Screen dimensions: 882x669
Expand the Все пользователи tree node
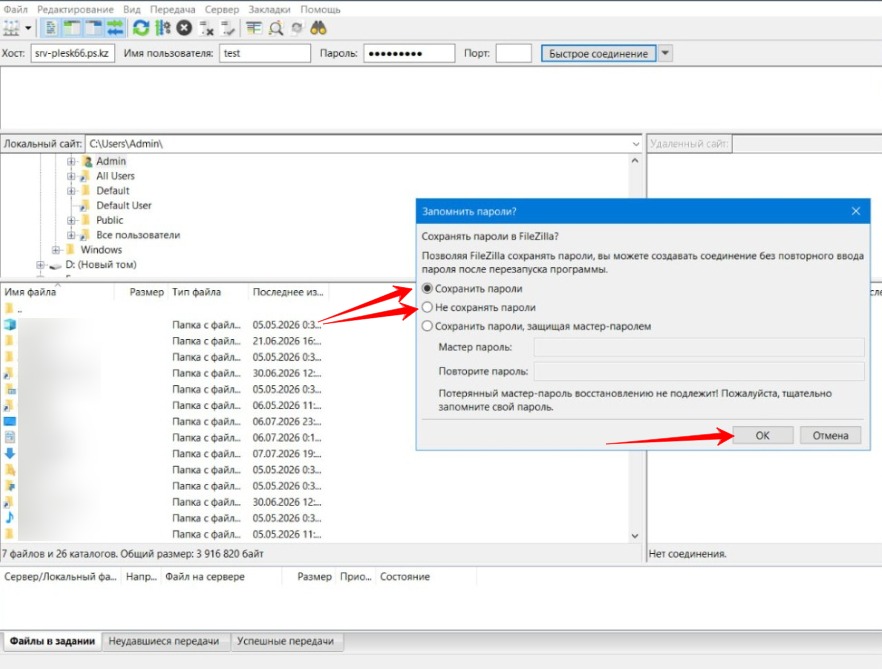point(71,235)
